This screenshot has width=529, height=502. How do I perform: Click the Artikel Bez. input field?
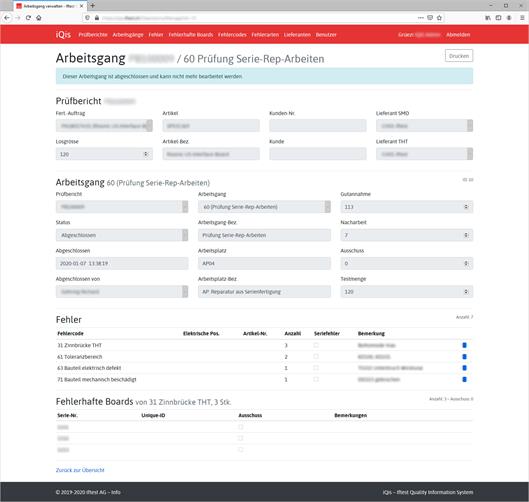point(211,154)
